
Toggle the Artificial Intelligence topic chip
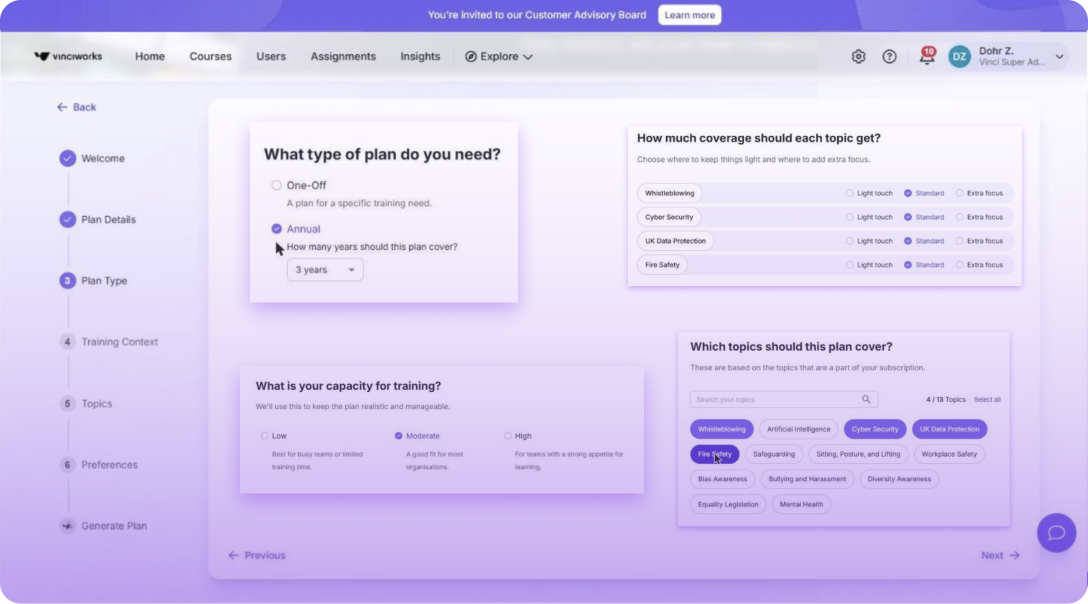[x=799, y=429]
